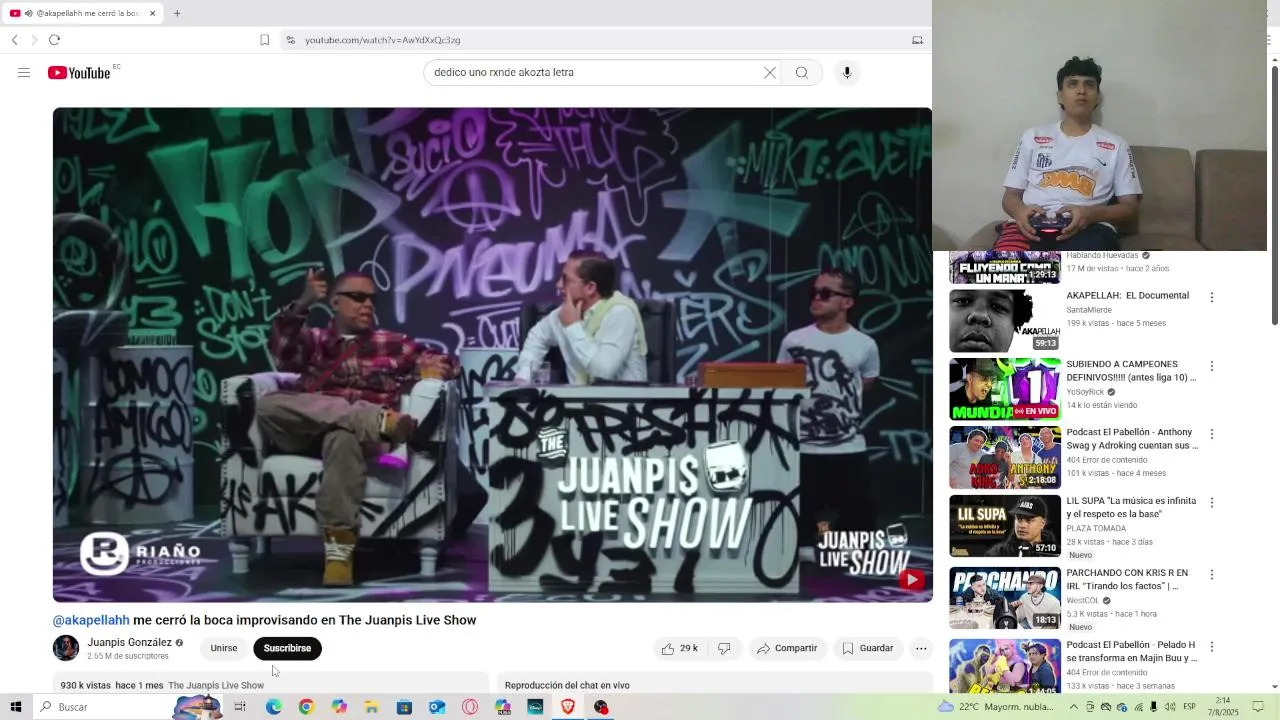The width and height of the screenshot is (1280, 720).
Task: Close the akapellahh YouTube tab
Action: pos(152,13)
